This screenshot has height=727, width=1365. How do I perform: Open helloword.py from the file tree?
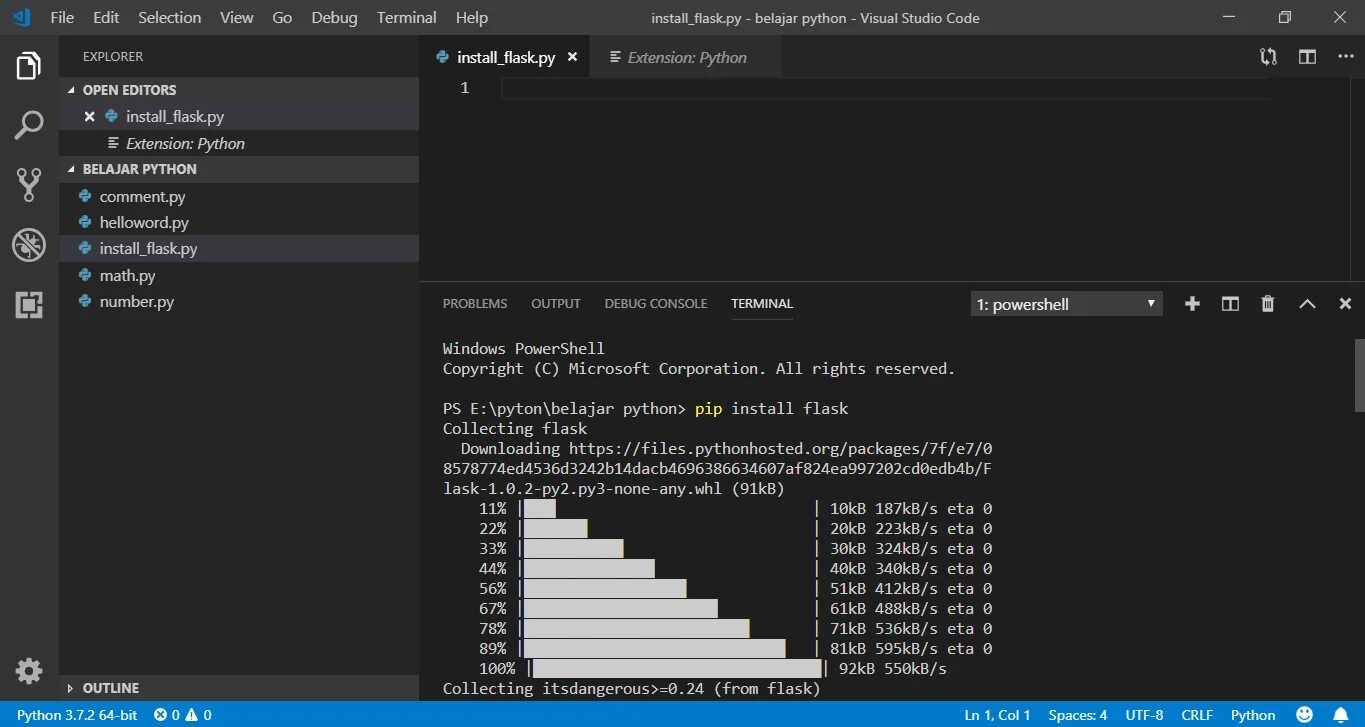[239, 223]
